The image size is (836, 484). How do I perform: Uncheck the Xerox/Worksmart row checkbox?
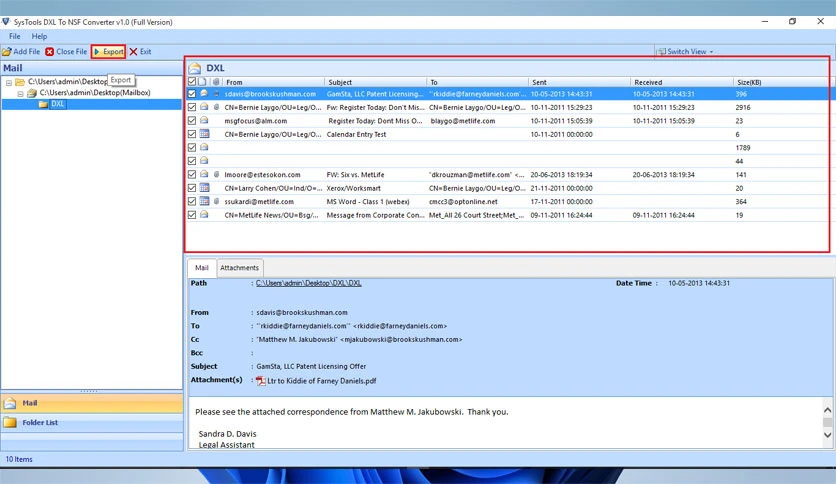[192, 188]
